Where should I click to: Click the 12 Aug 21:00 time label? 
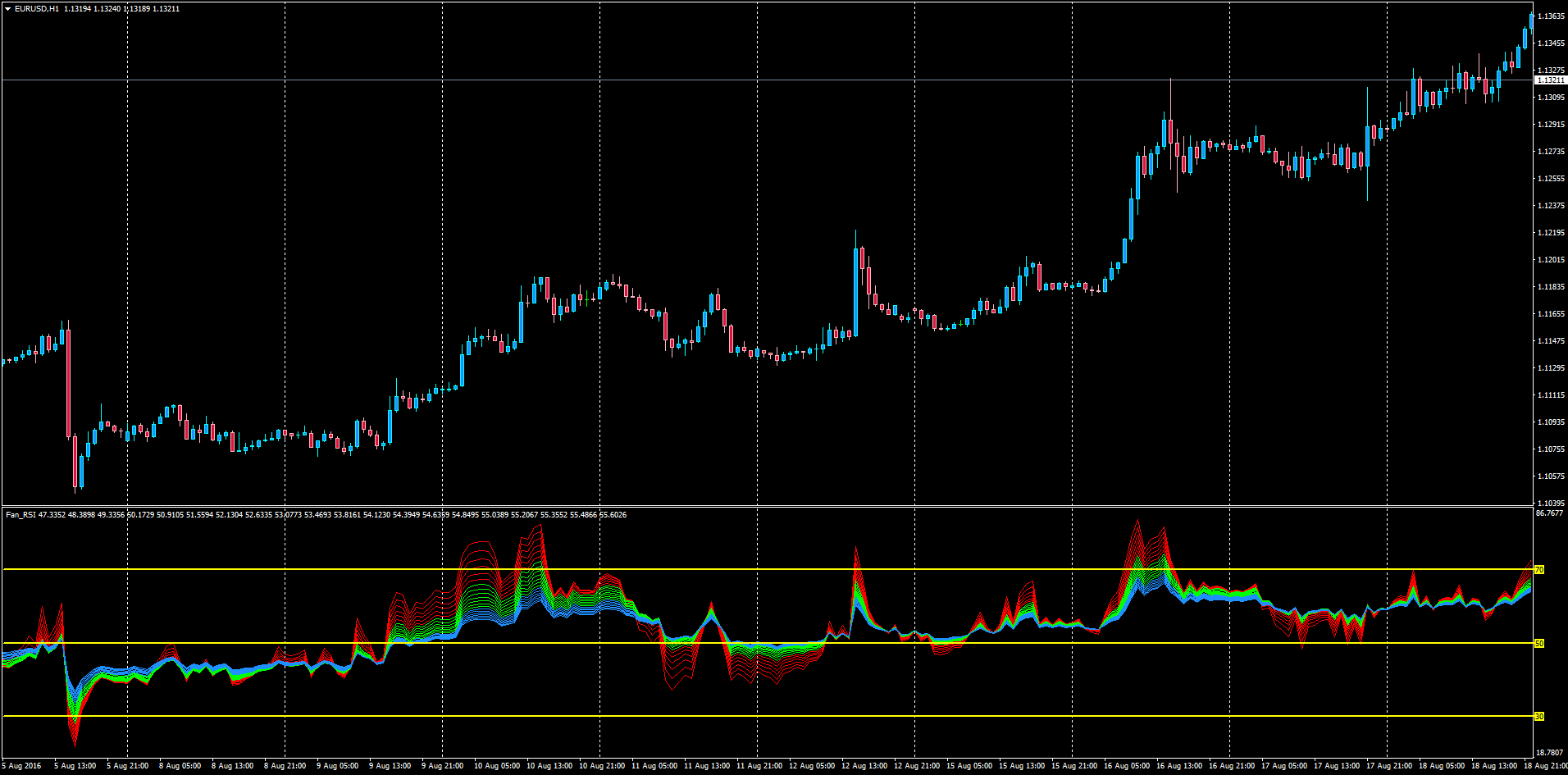pos(917,766)
